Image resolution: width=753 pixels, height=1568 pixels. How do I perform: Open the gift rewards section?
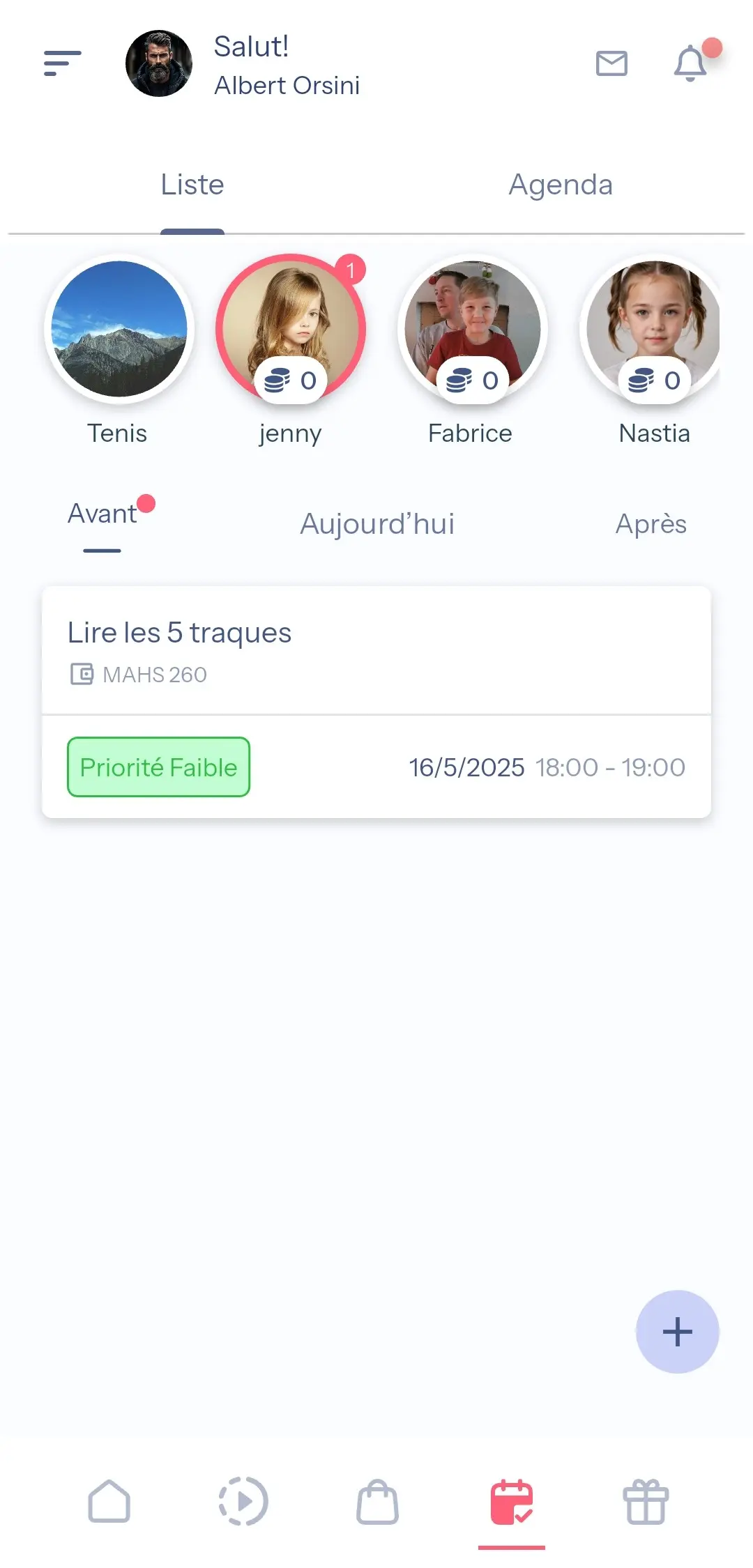point(646,1502)
